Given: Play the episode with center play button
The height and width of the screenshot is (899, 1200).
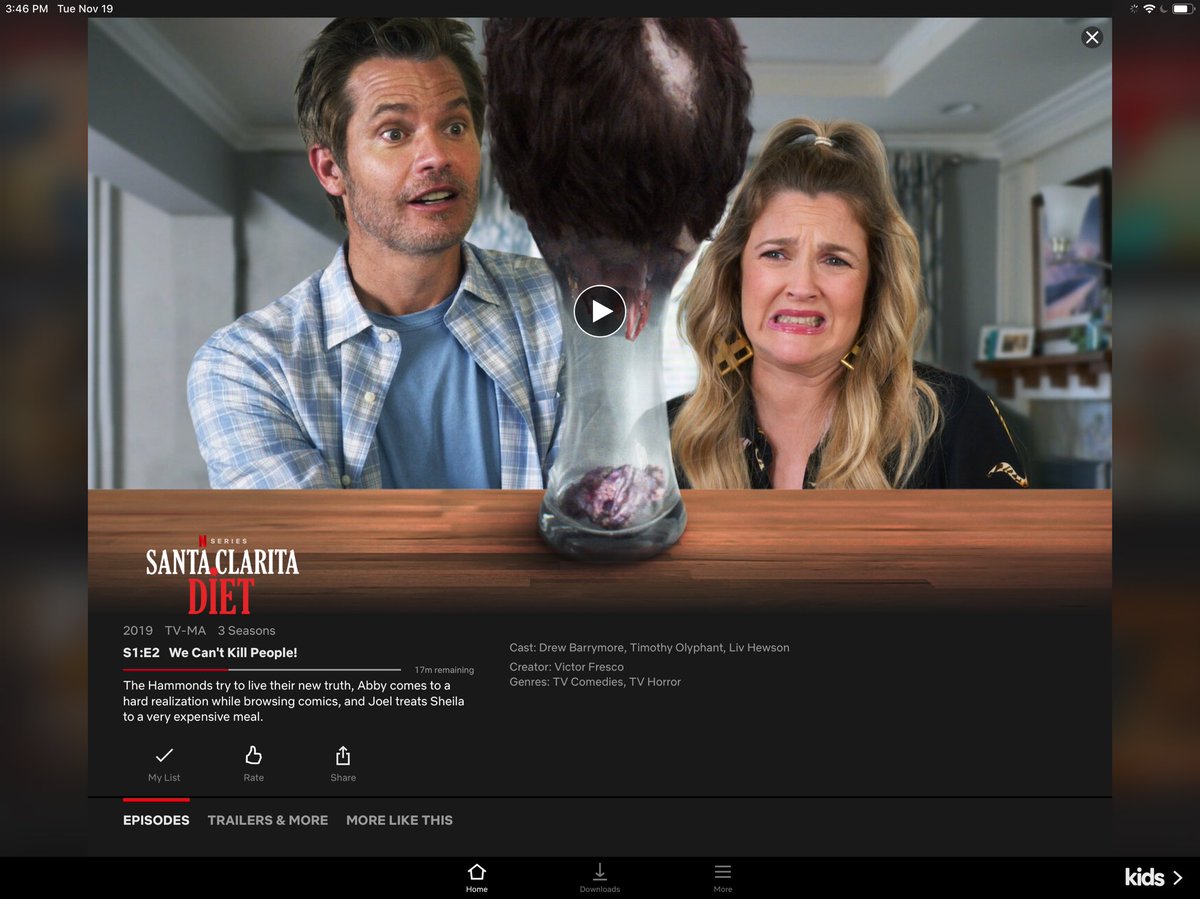Looking at the screenshot, I should (600, 311).
